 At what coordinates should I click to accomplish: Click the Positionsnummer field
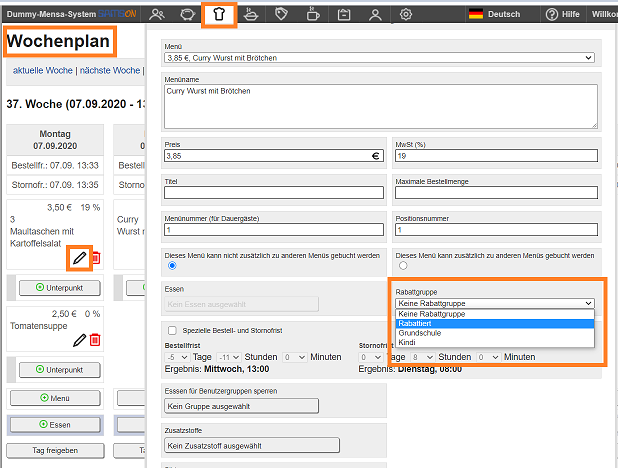coord(496,230)
